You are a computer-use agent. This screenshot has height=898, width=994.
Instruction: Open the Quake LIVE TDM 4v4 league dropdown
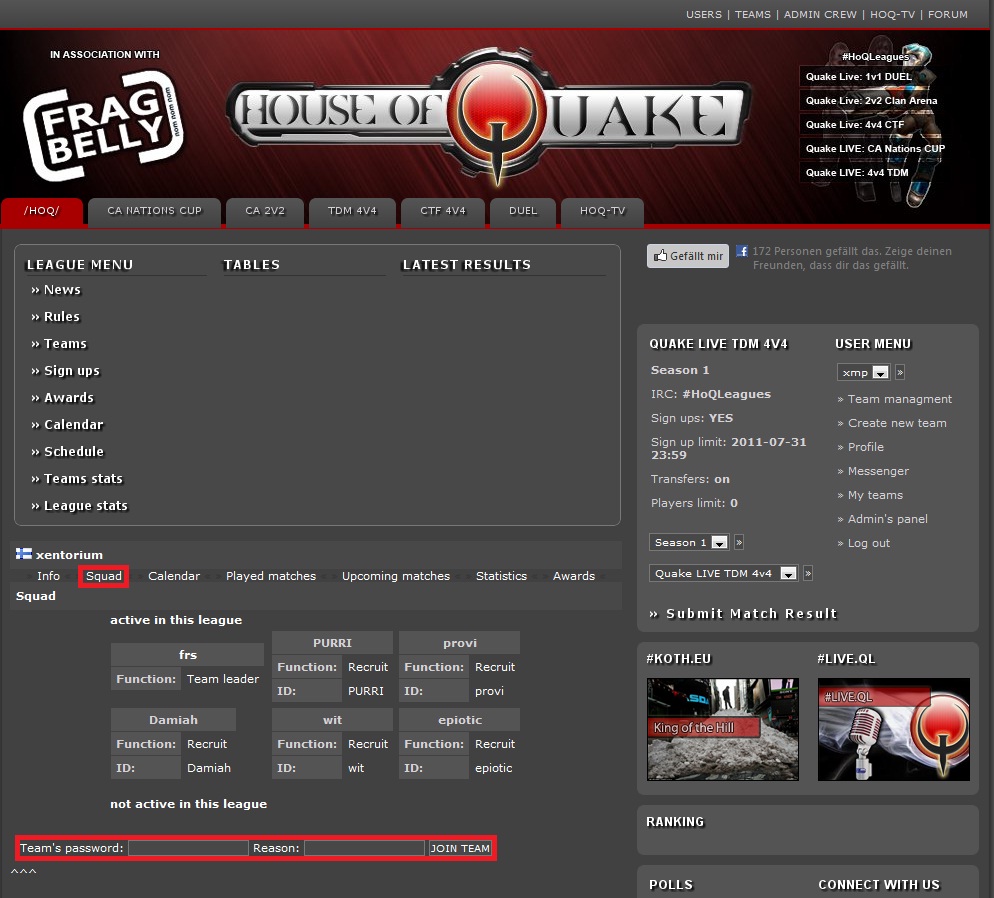[x=724, y=573]
